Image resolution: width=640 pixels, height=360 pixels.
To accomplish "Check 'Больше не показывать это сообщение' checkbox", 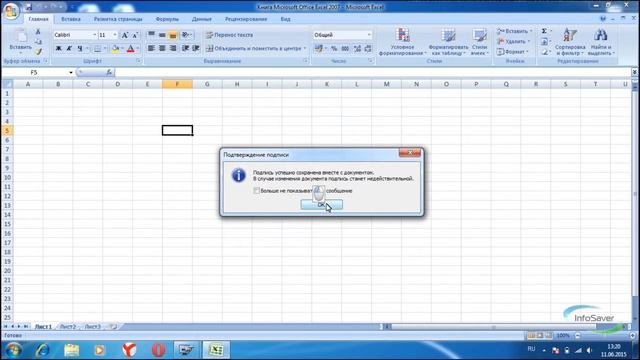I will pos(256,191).
